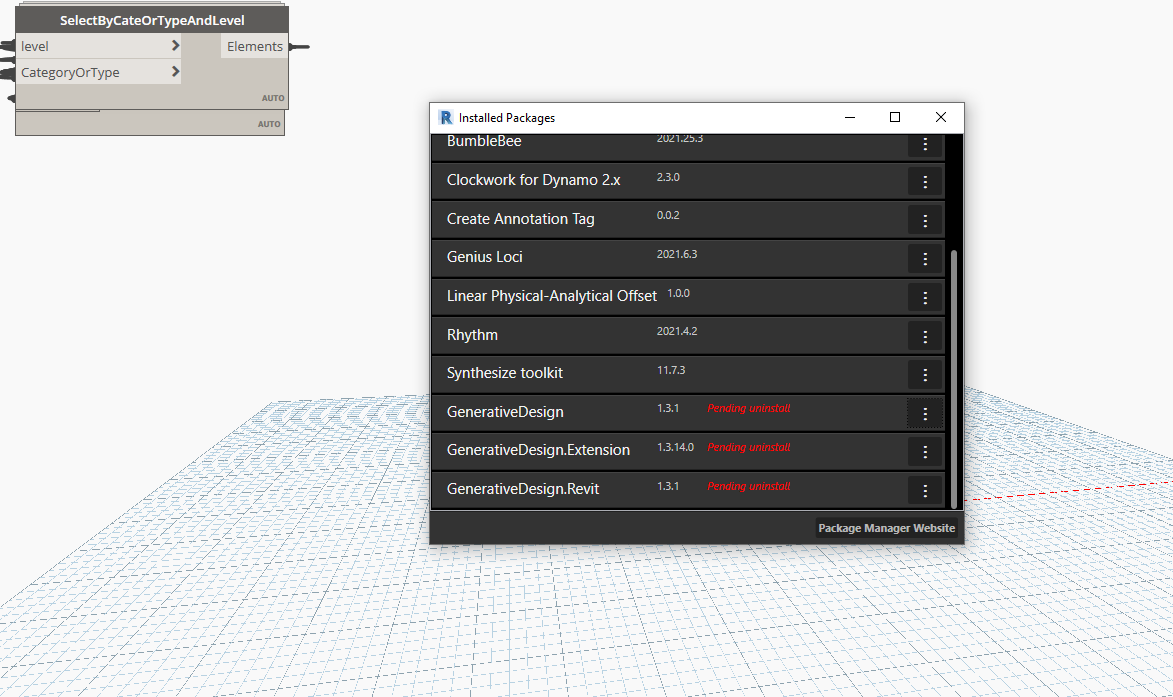Click version 2021.6.3 of Genius Loci
1173x697 pixels.
(x=677, y=254)
